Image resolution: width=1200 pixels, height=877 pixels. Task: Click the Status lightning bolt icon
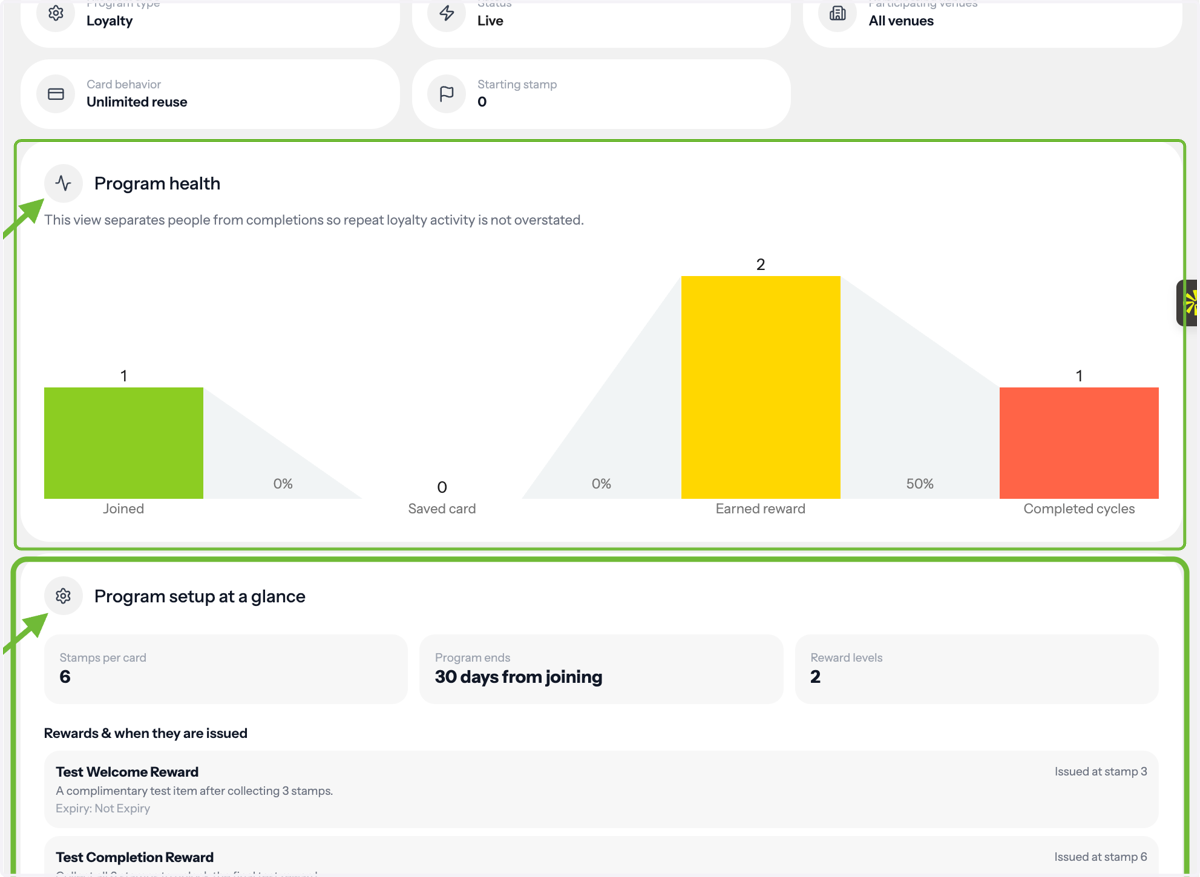(x=447, y=13)
